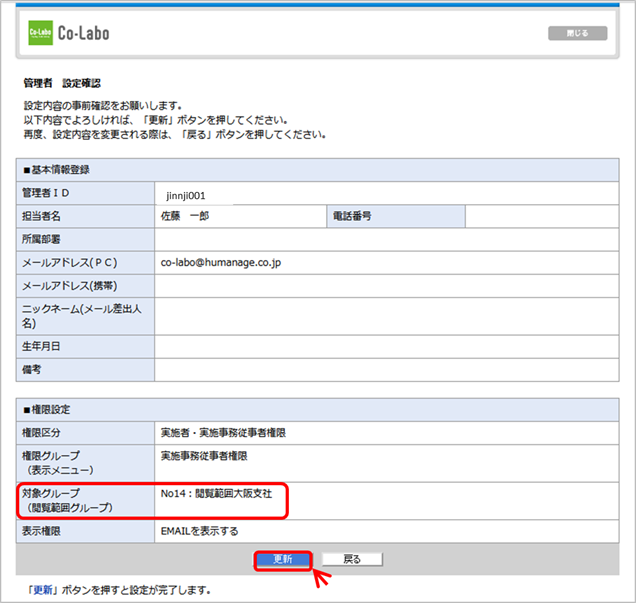Click the 管理者 設定確認 page heading

(x=61, y=83)
